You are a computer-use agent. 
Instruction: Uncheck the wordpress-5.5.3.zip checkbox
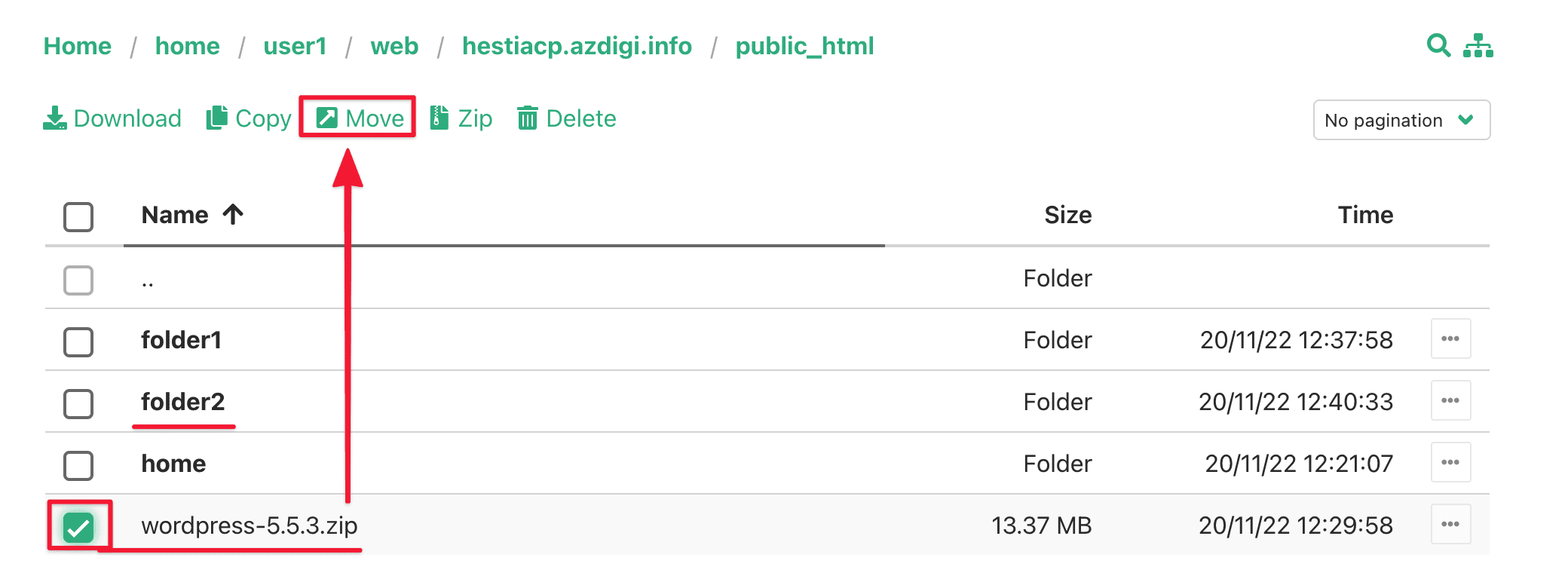pyautogui.click(x=78, y=526)
